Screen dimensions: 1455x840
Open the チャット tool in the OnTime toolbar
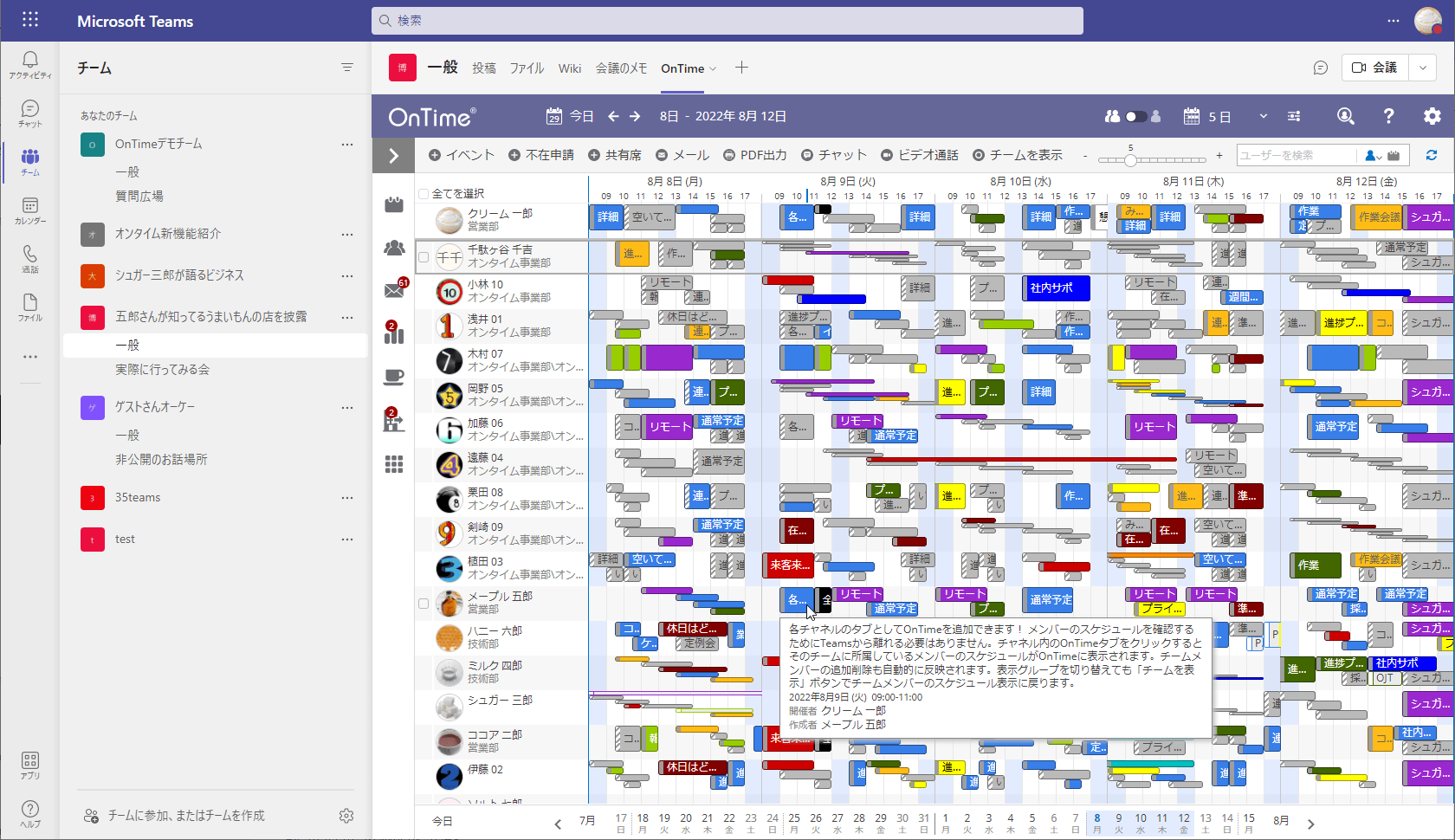click(834, 155)
